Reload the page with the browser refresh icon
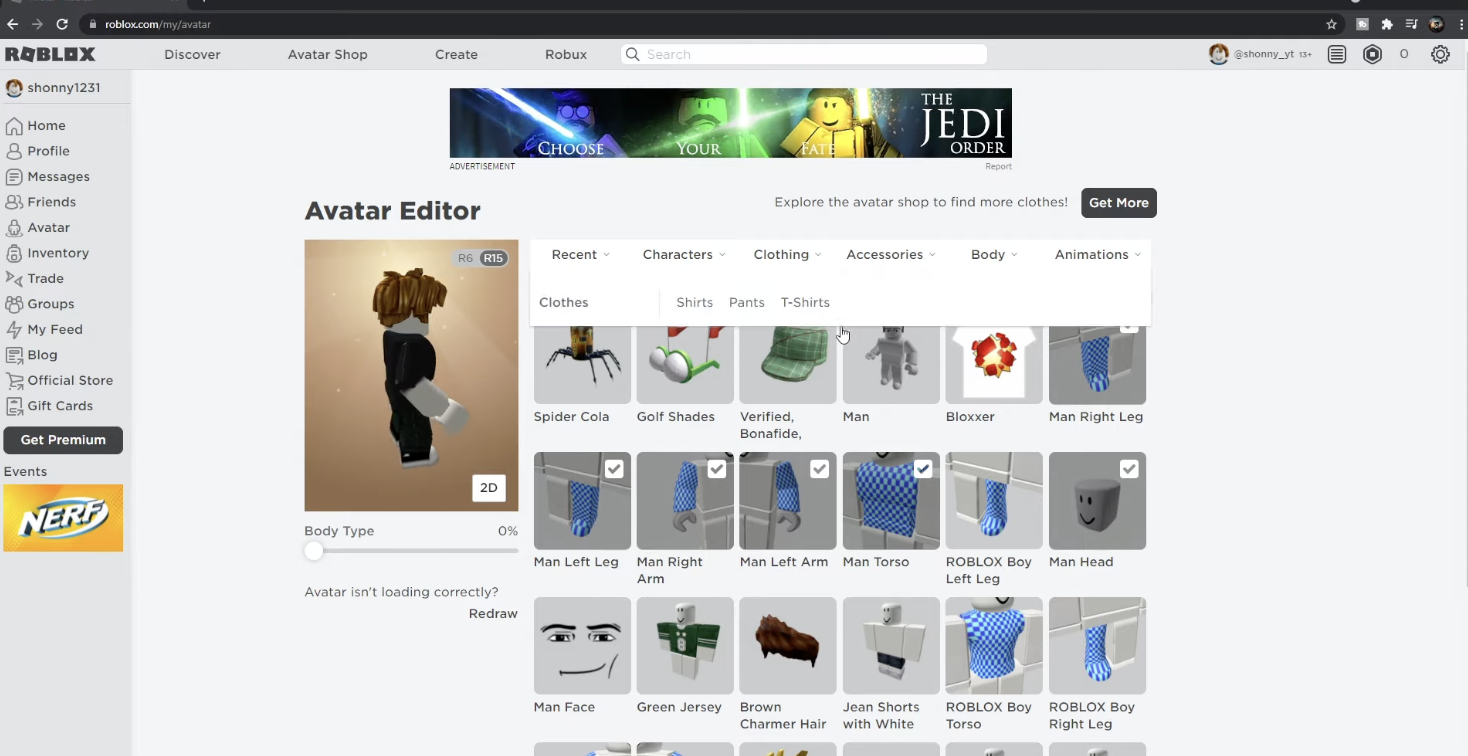 [x=62, y=24]
